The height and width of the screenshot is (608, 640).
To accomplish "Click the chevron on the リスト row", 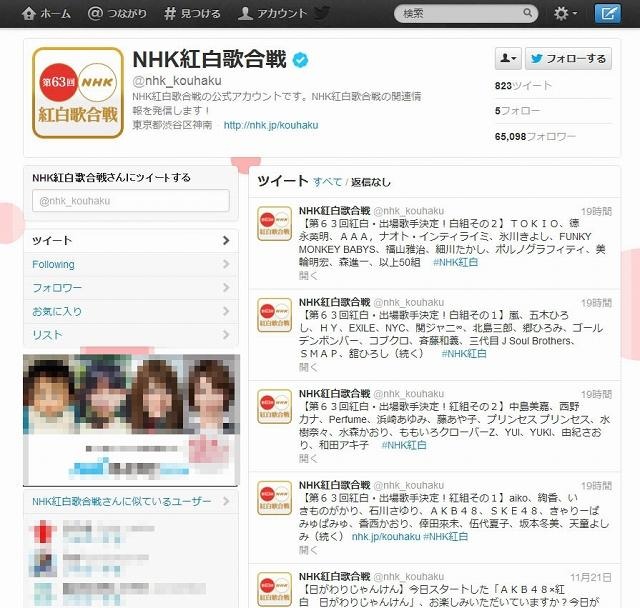I will 226,335.
